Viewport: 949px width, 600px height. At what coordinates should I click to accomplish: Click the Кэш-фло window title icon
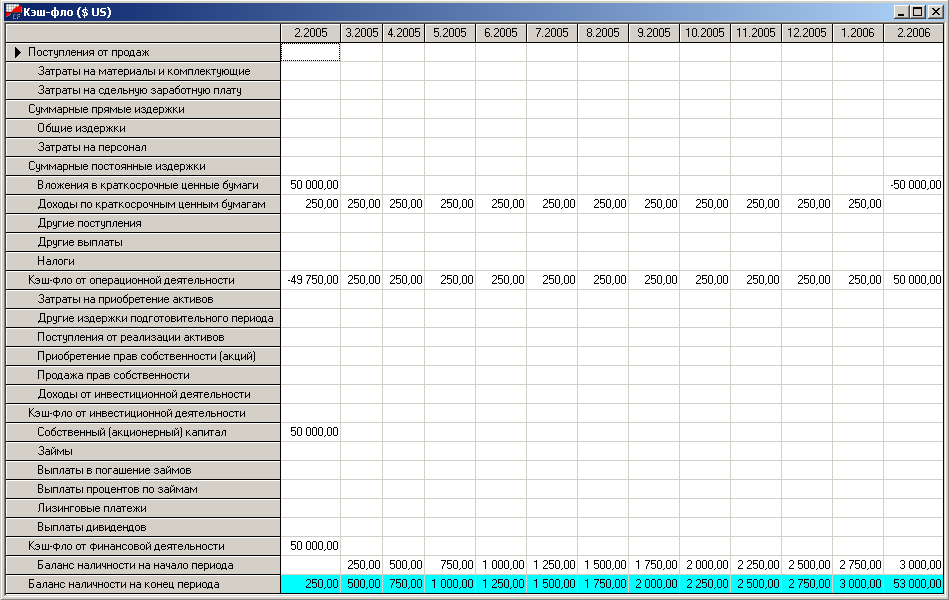13,12
